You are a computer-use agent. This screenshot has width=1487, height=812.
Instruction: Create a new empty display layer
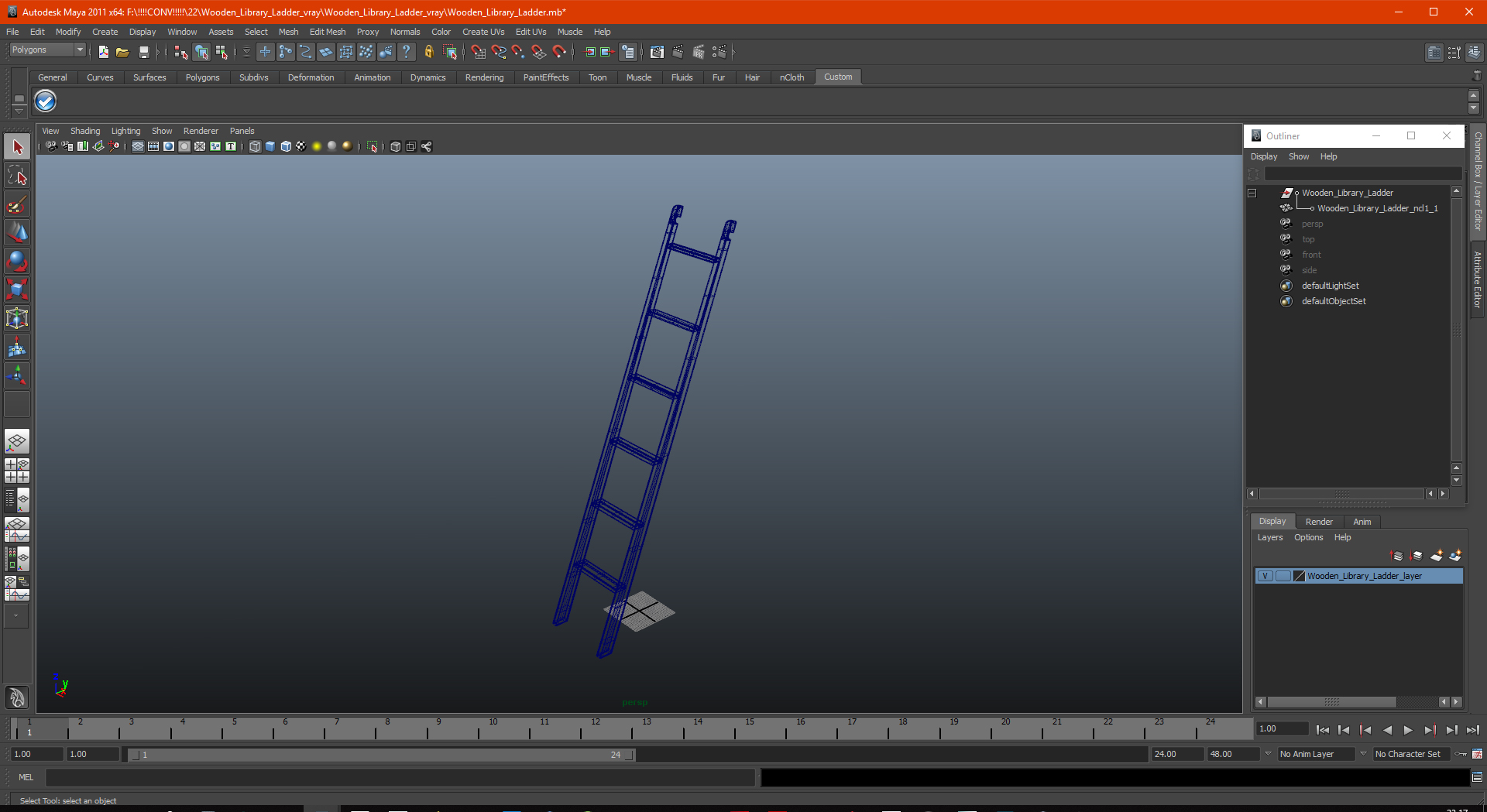pyautogui.click(x=1437, y=556)
